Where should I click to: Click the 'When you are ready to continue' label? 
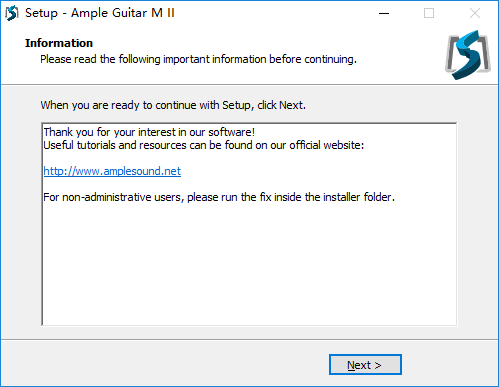(173, 105)
